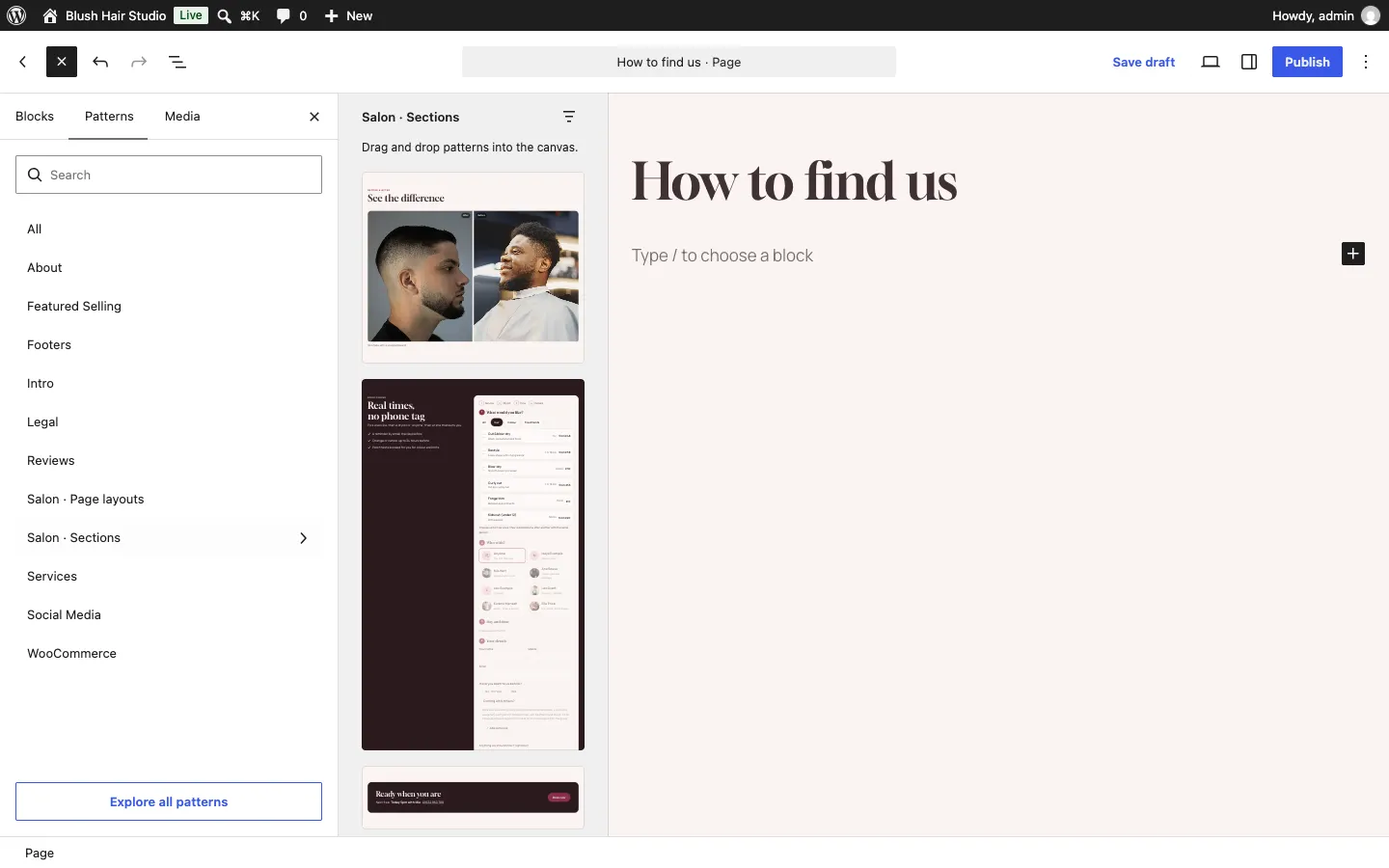Toggle the settings sidebar panel
This screenshot has width=1389, height=868.
pyautogui.click(x=1249, y=62)
